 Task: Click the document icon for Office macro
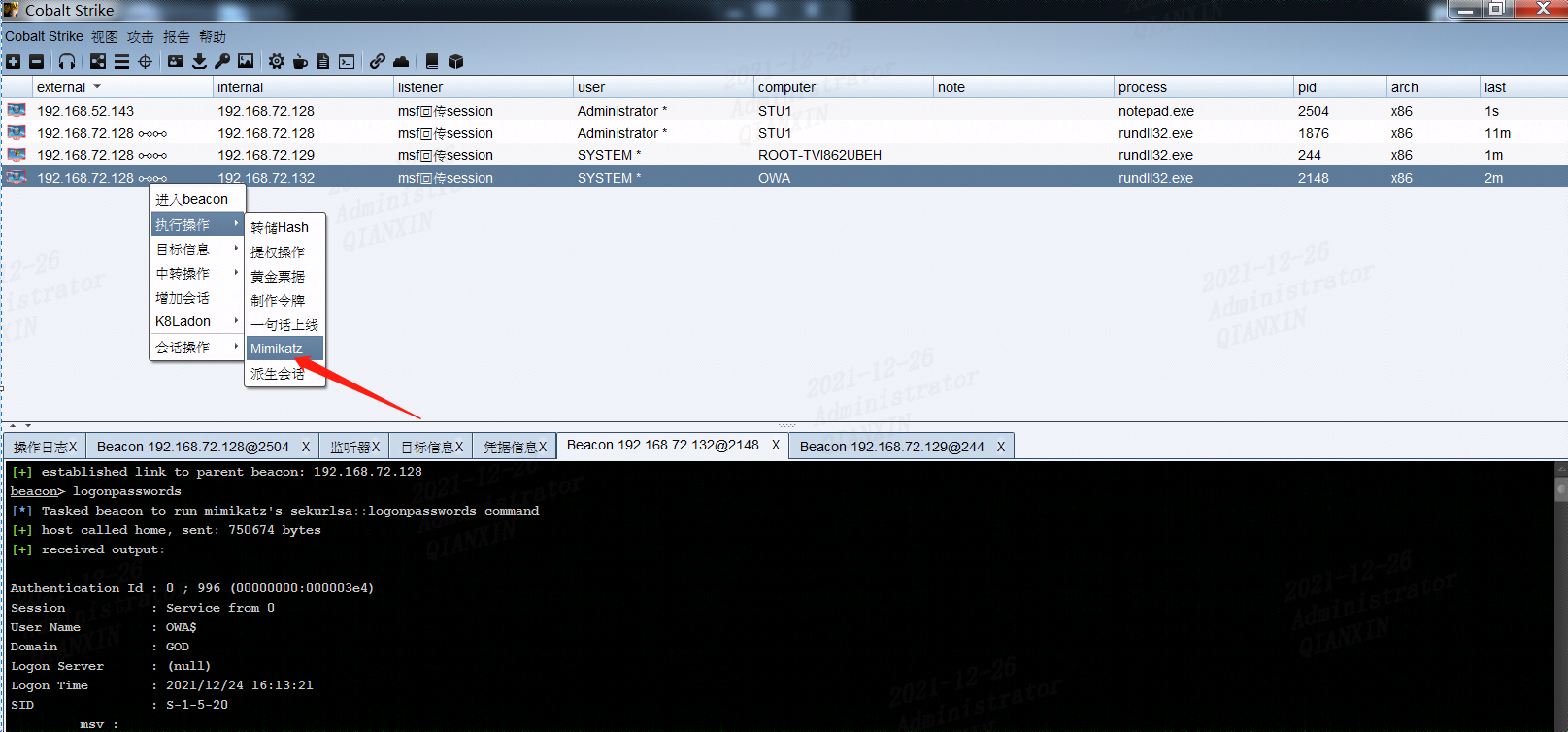pyautogui.click(x=323, y=61)
